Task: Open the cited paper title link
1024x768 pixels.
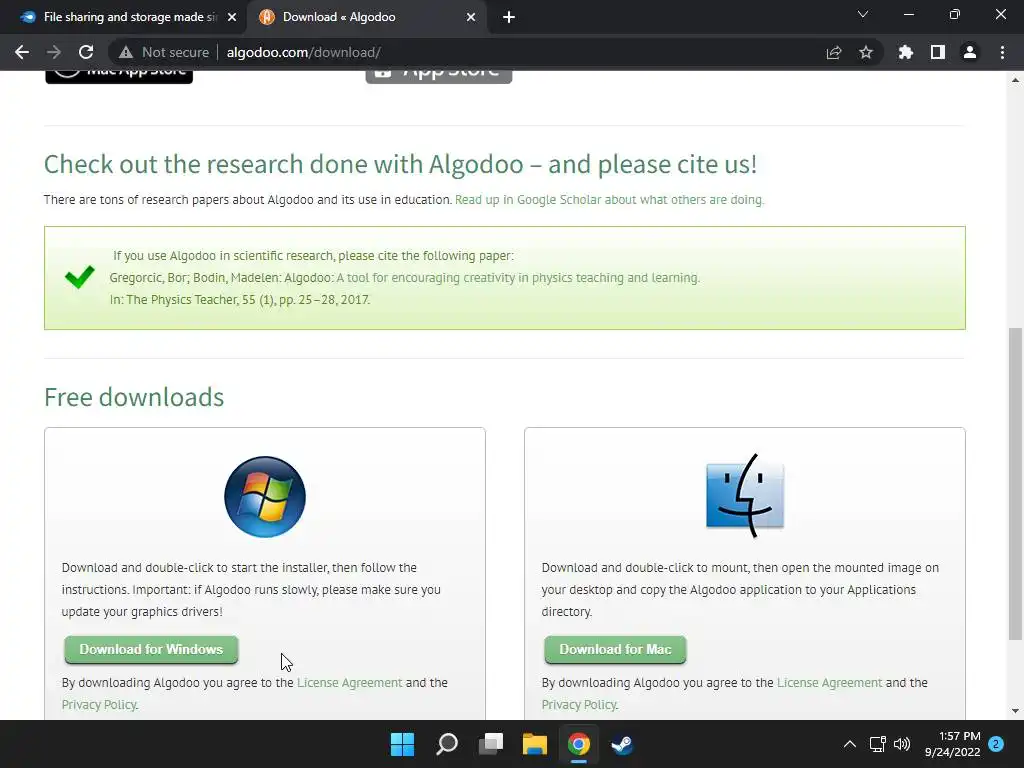Action: coord(518,278)
